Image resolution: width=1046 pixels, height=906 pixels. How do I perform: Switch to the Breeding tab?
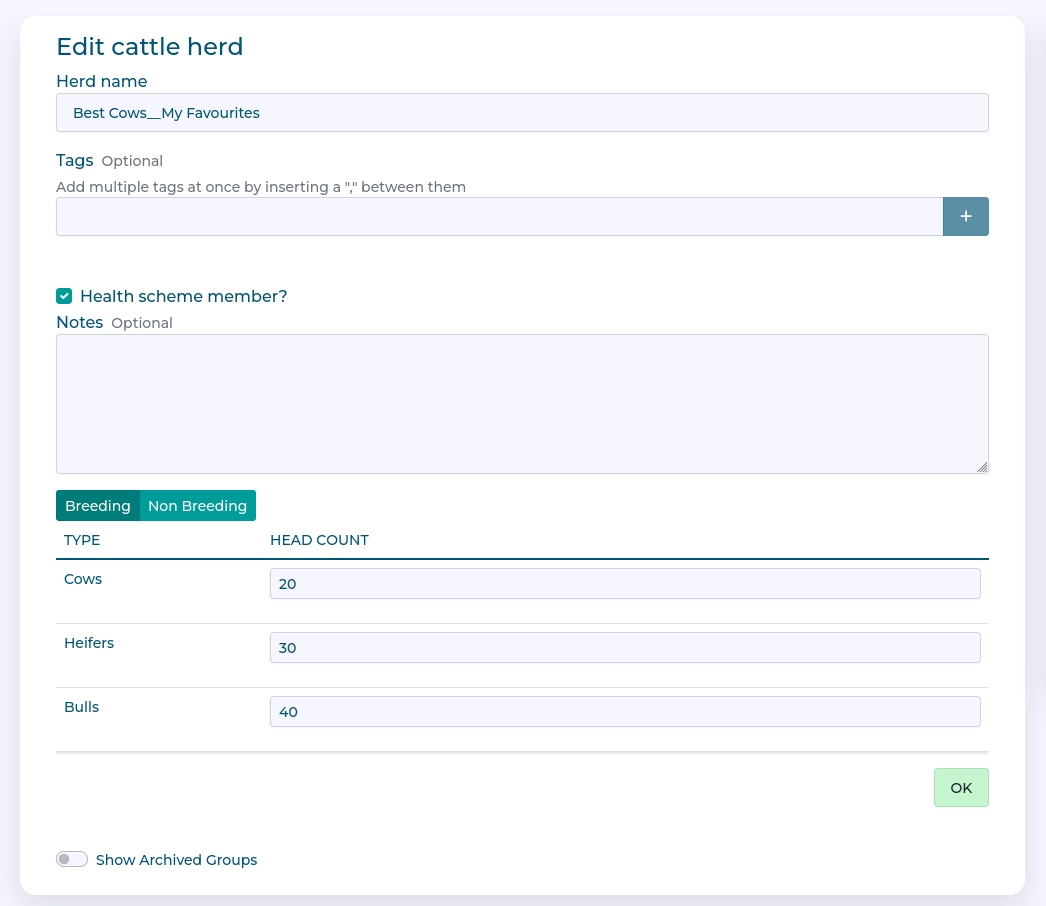tap(98, 506)
